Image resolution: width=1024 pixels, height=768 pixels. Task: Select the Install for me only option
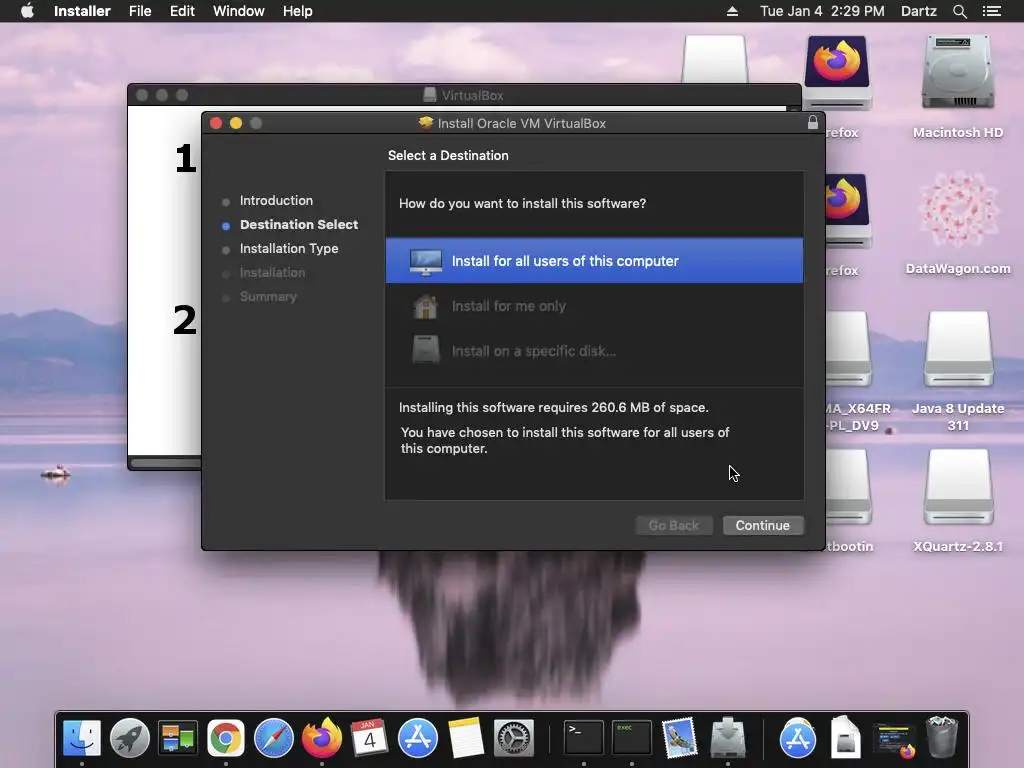(594, 306)
